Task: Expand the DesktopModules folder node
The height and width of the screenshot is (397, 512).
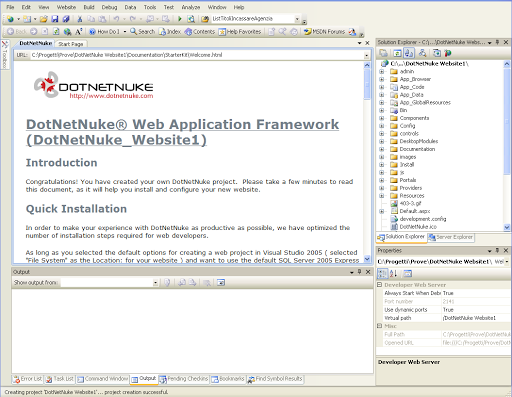Action: click(382, 141)
